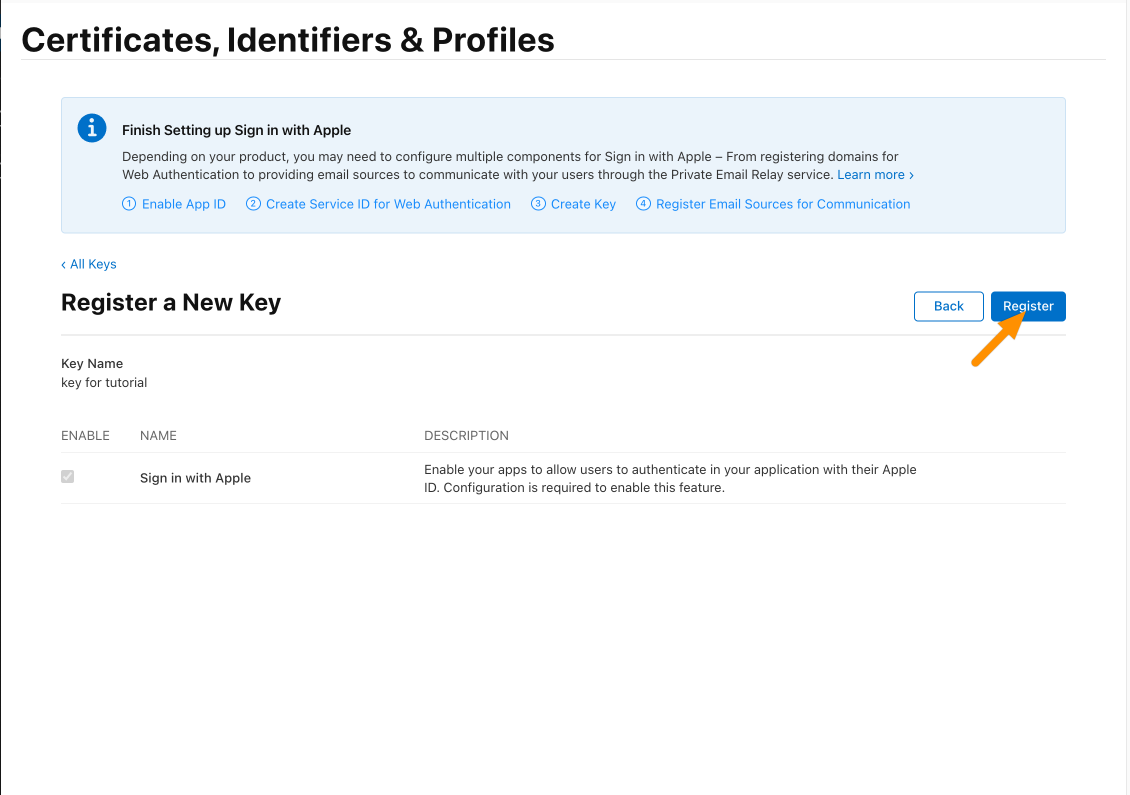Image resolution: width=1130 pixels, height=795 pixels.
Task: Click the blue Register button
Action: [1028, 306]
